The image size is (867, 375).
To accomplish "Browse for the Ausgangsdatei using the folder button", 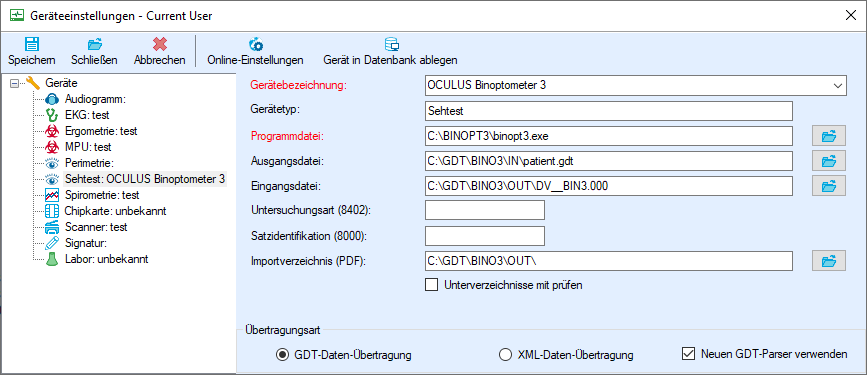I will 828,161.
